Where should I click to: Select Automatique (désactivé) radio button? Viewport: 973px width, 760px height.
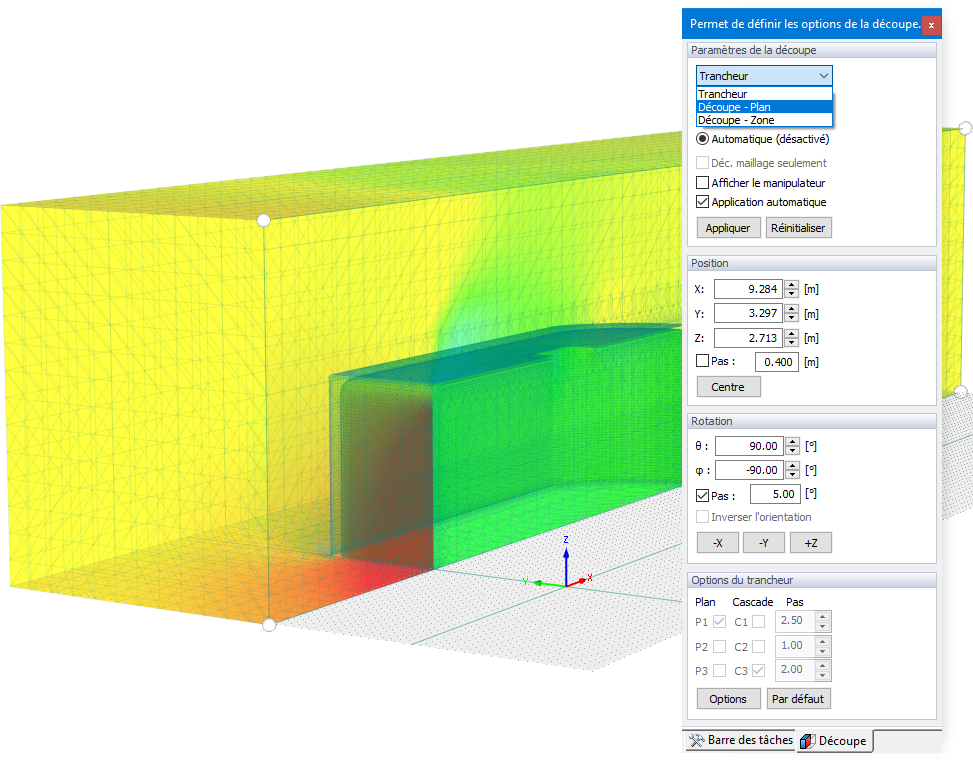pos(702,139)
